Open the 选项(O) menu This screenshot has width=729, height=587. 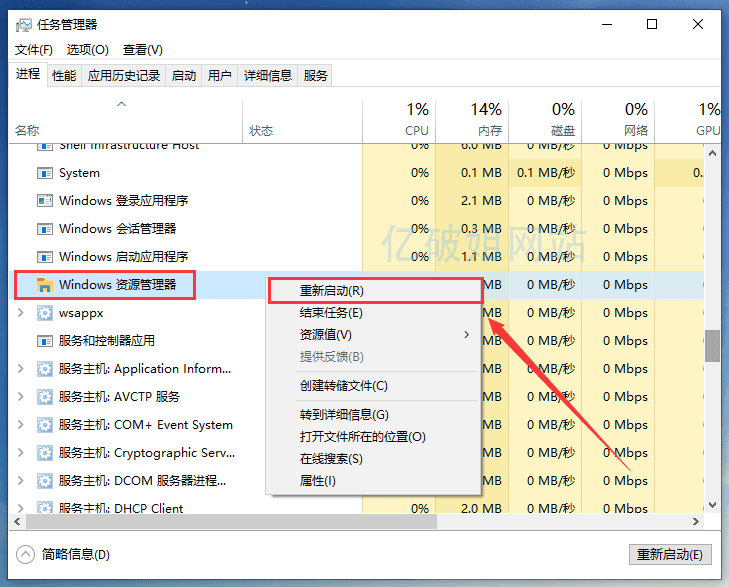(x=87, y=50)
